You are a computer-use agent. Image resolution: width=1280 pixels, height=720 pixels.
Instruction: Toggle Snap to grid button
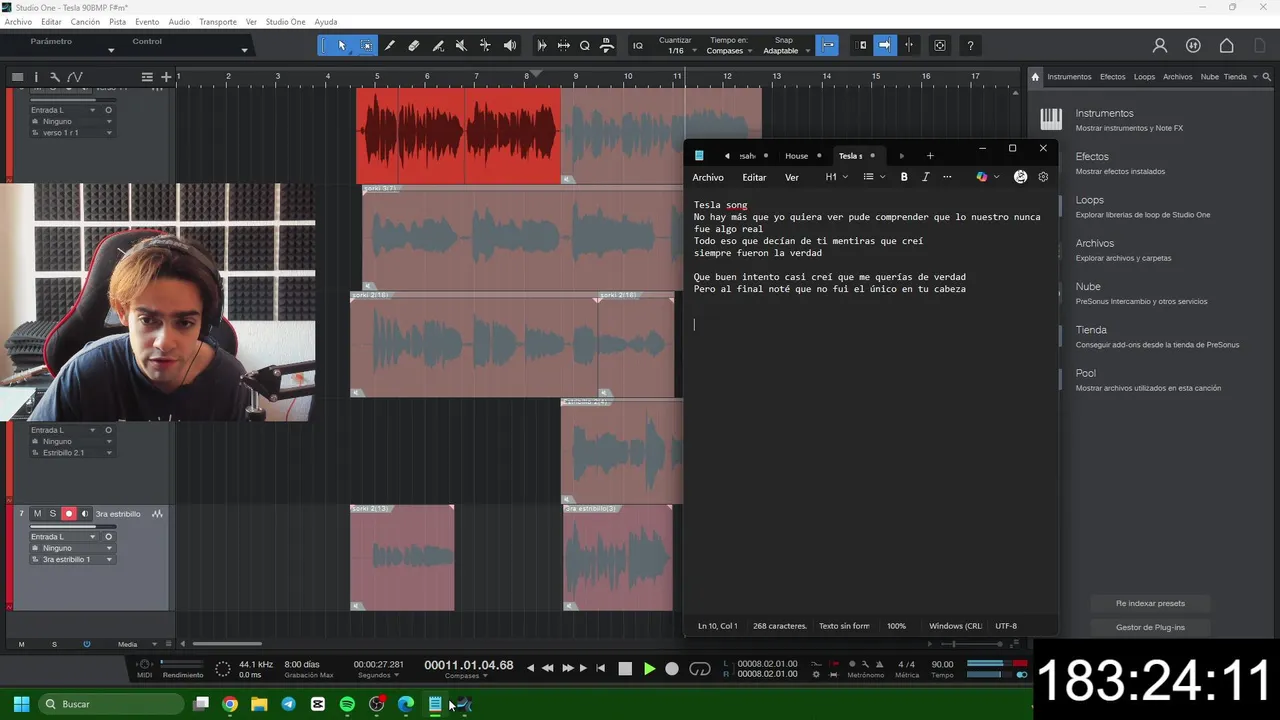coord(827,45)
